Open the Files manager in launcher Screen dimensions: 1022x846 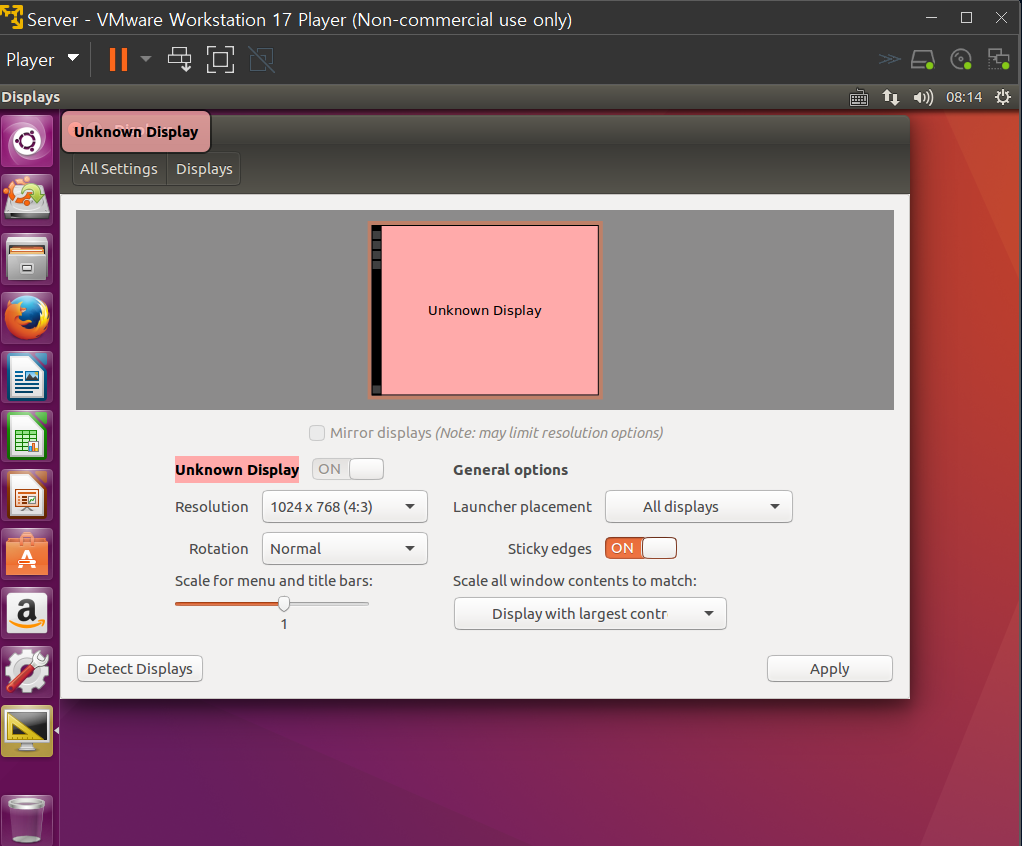(27, 259)
